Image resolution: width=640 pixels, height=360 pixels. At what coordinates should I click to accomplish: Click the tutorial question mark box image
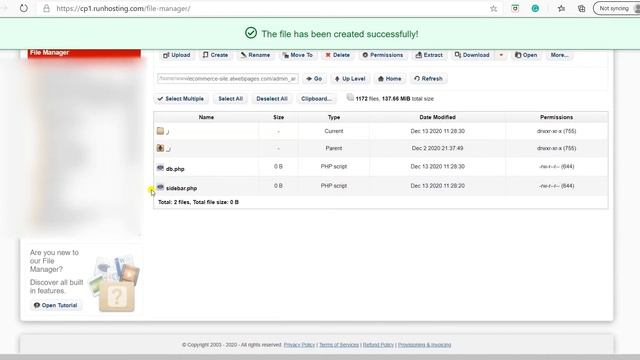pyautogui.click(x=117, y=297)
